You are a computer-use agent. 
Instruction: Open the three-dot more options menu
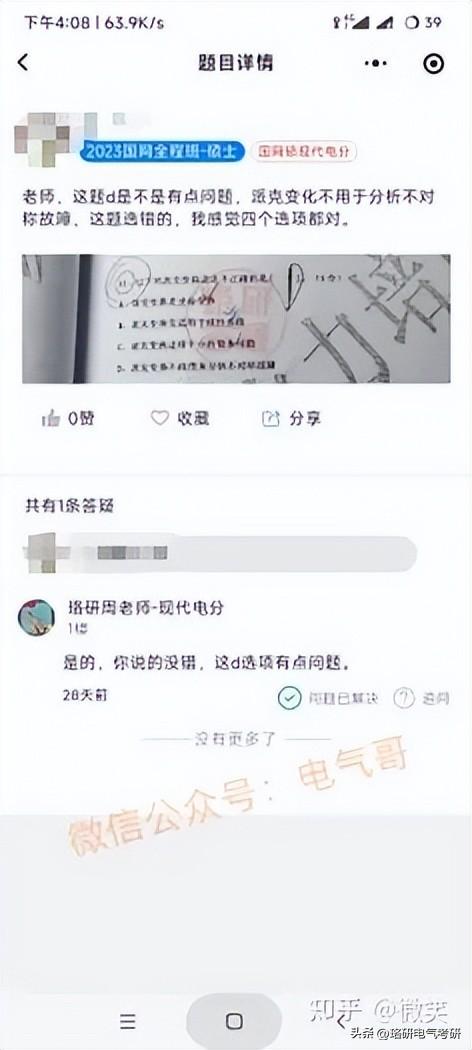click(376, 63)
